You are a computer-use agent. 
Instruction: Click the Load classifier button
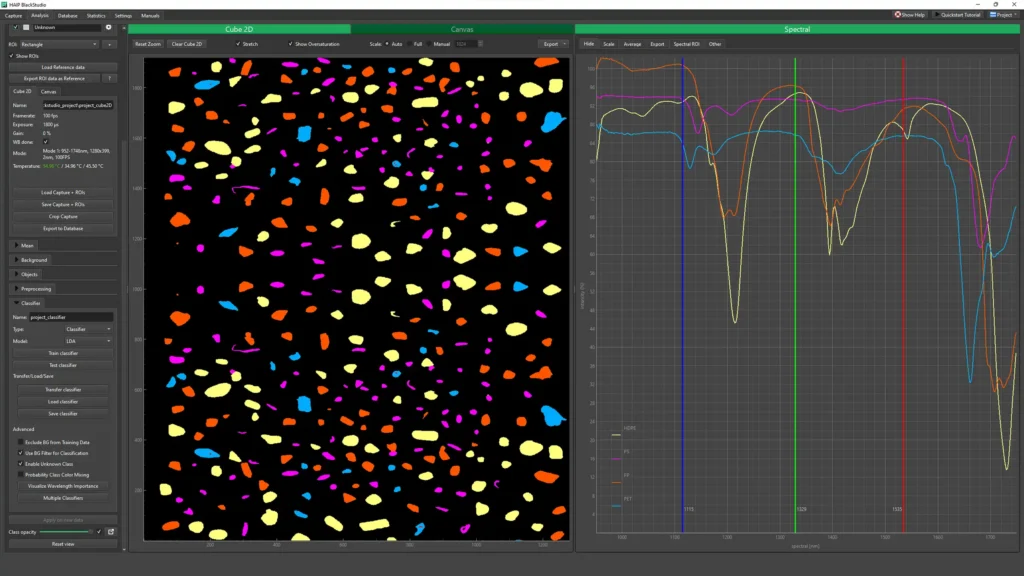point(63,402)
